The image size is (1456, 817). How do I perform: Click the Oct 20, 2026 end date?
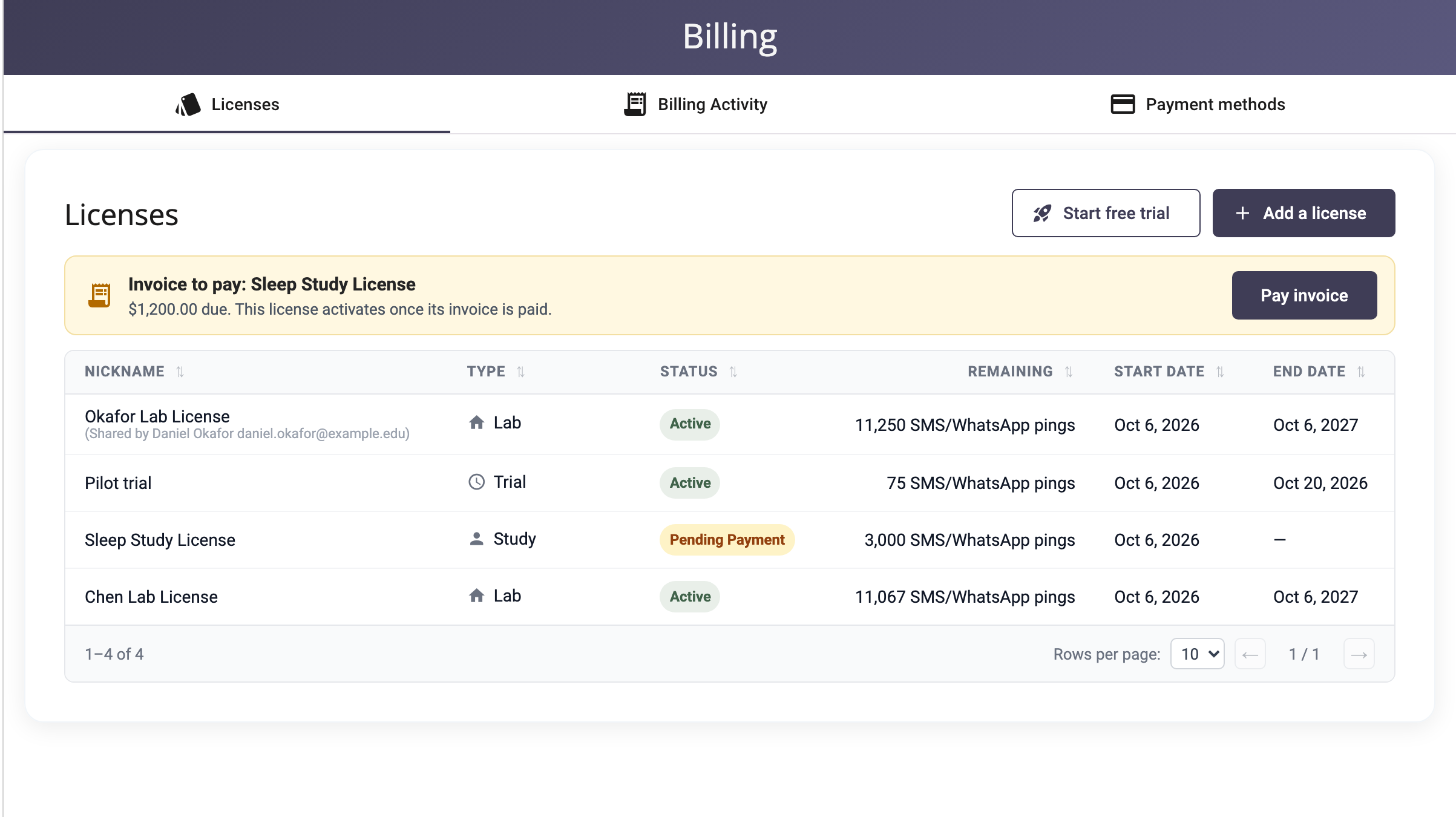pos(1320,483)
